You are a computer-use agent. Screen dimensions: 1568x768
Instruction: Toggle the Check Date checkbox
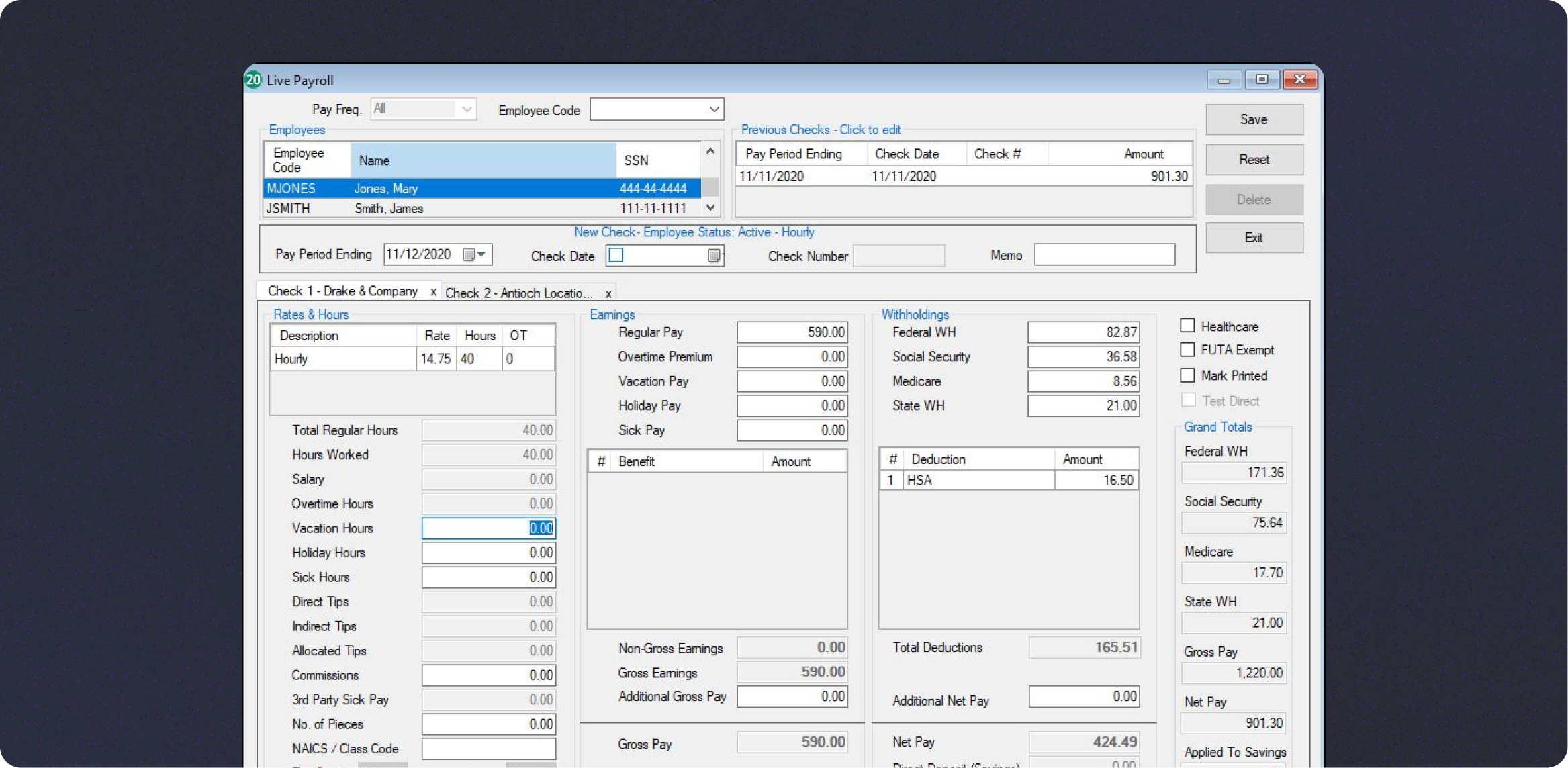616,255
